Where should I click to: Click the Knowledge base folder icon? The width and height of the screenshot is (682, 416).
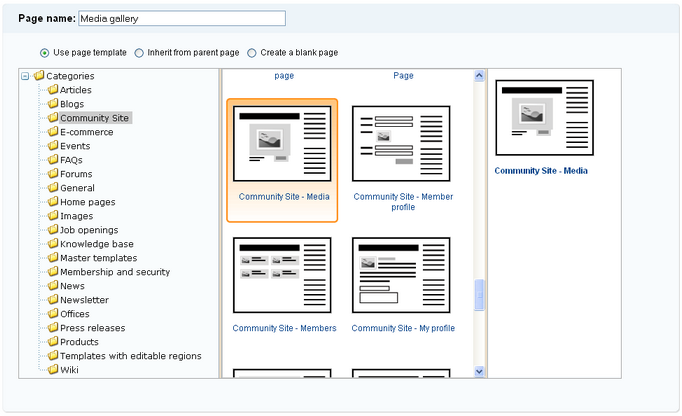tap(53, 244)
